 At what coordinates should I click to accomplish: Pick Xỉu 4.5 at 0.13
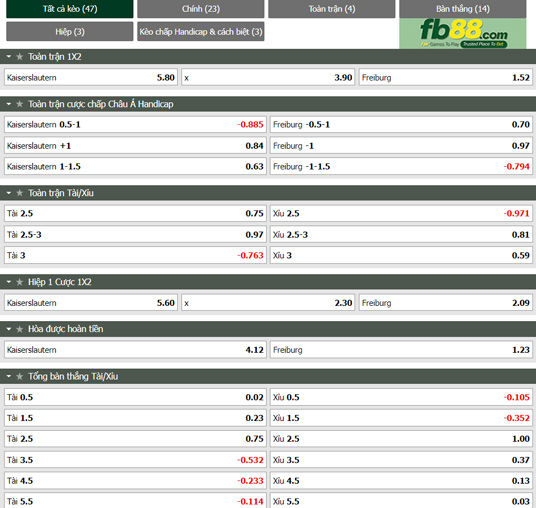pos(401,481)
